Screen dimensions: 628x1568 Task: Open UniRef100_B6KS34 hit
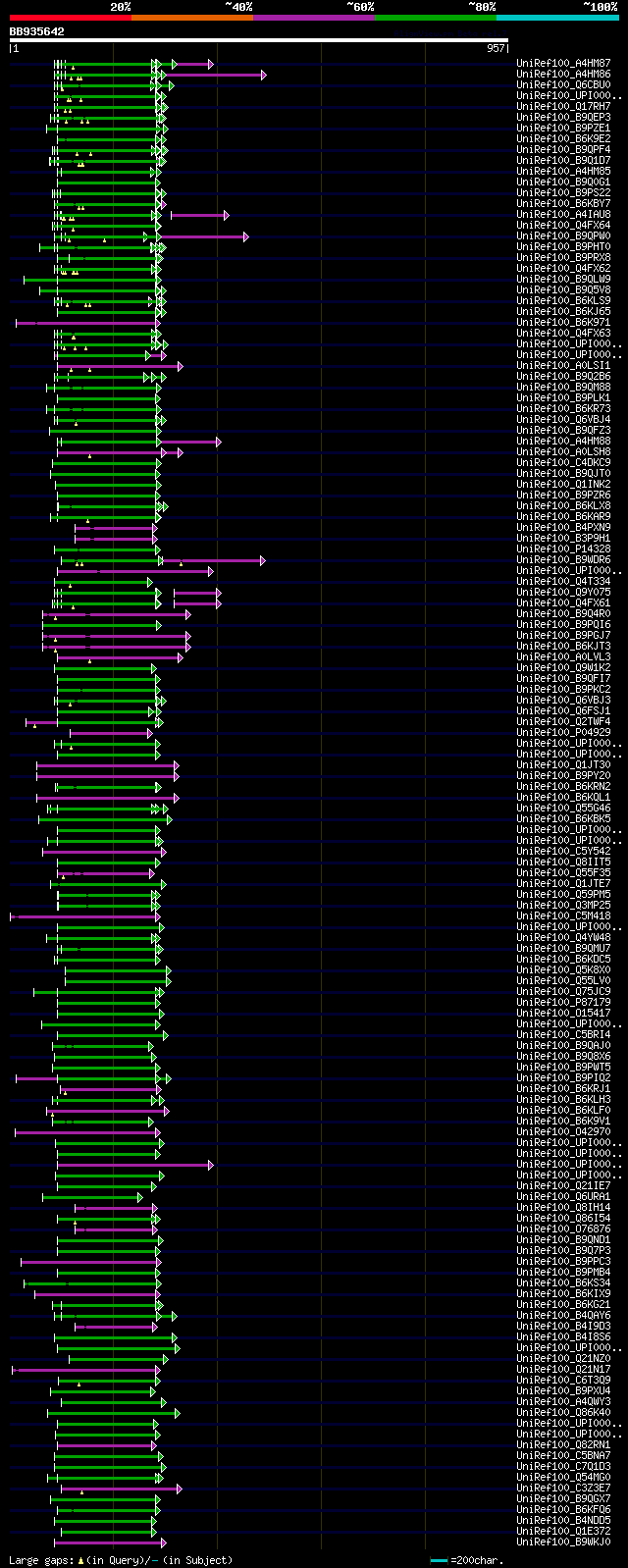tap(563, 1283)
